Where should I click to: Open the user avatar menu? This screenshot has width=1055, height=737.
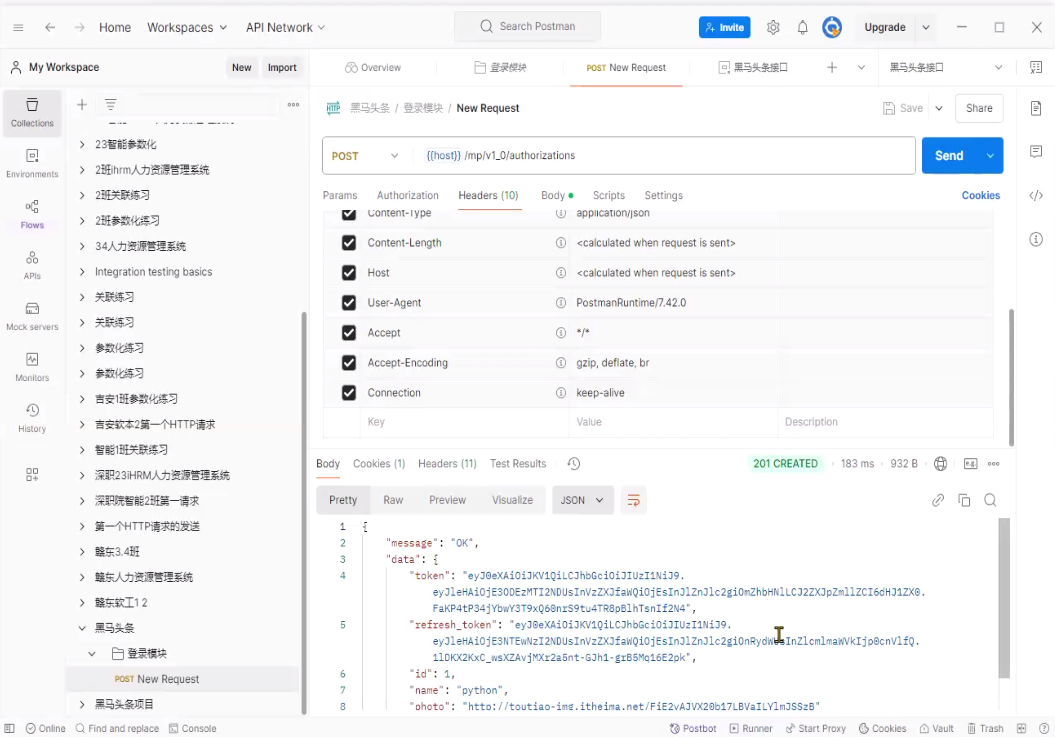coord(832,28)
